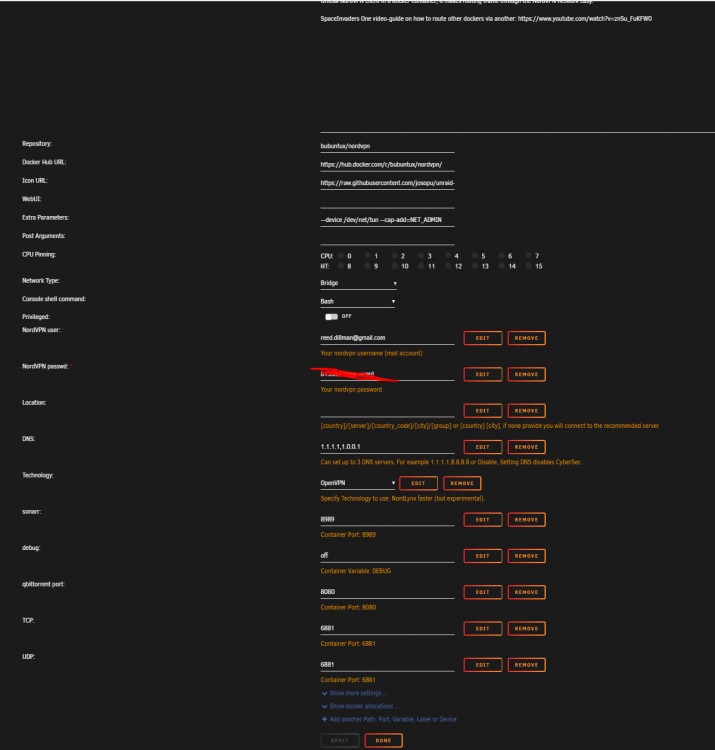
Task: Open the Network Type Bridge dropdown
Action: tap(358, 283)
